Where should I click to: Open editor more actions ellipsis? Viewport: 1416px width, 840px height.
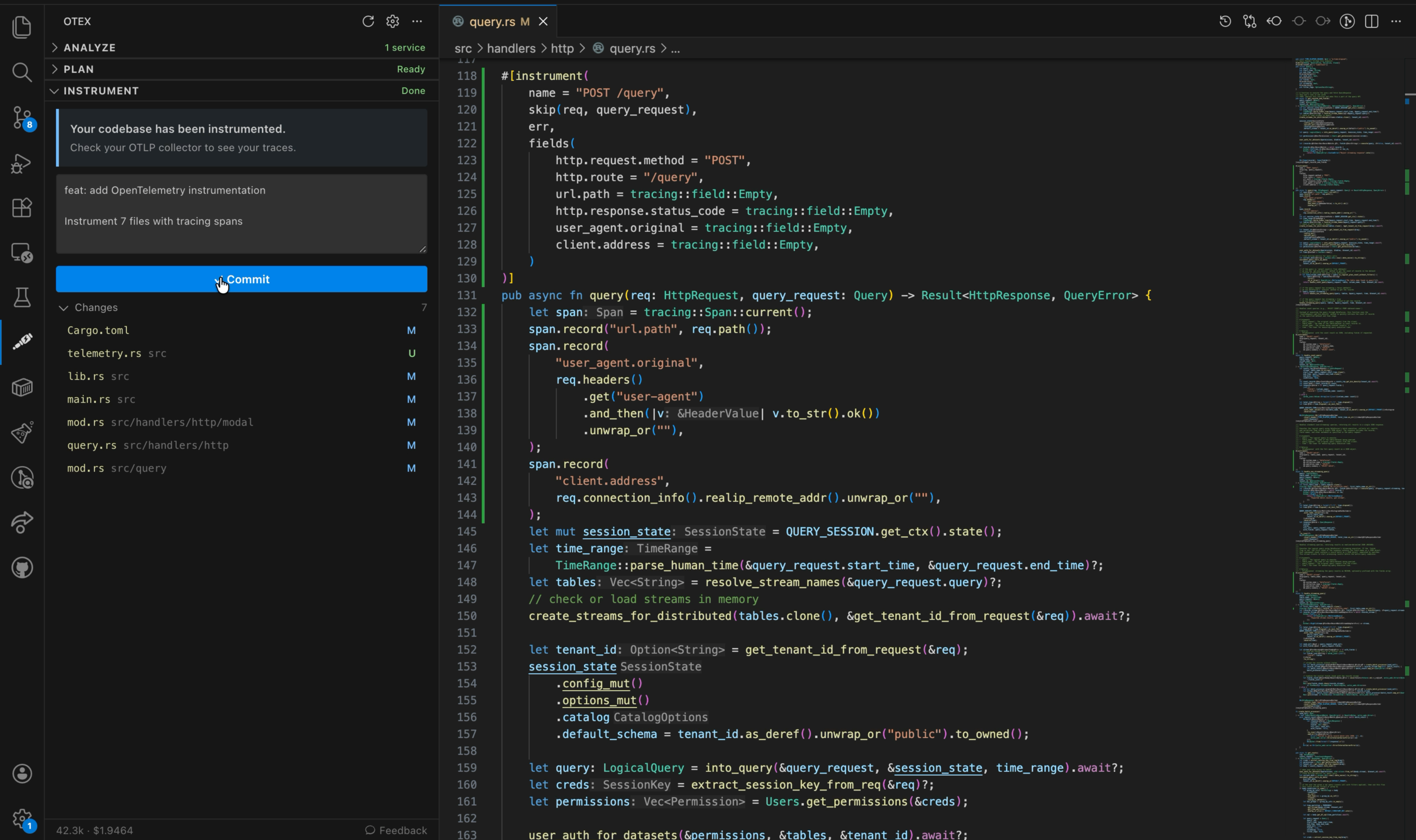1396,21
